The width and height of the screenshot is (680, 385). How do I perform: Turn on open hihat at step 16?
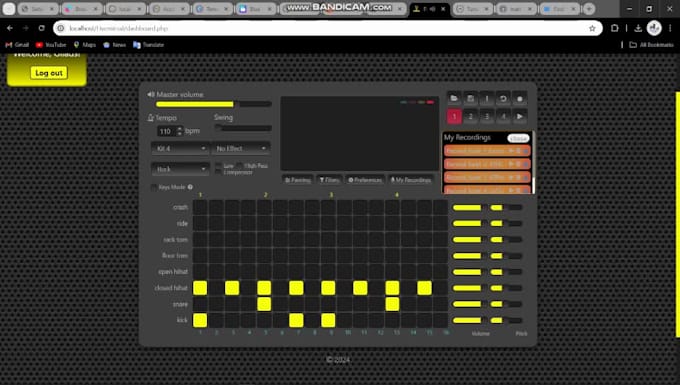coord(441,272)
